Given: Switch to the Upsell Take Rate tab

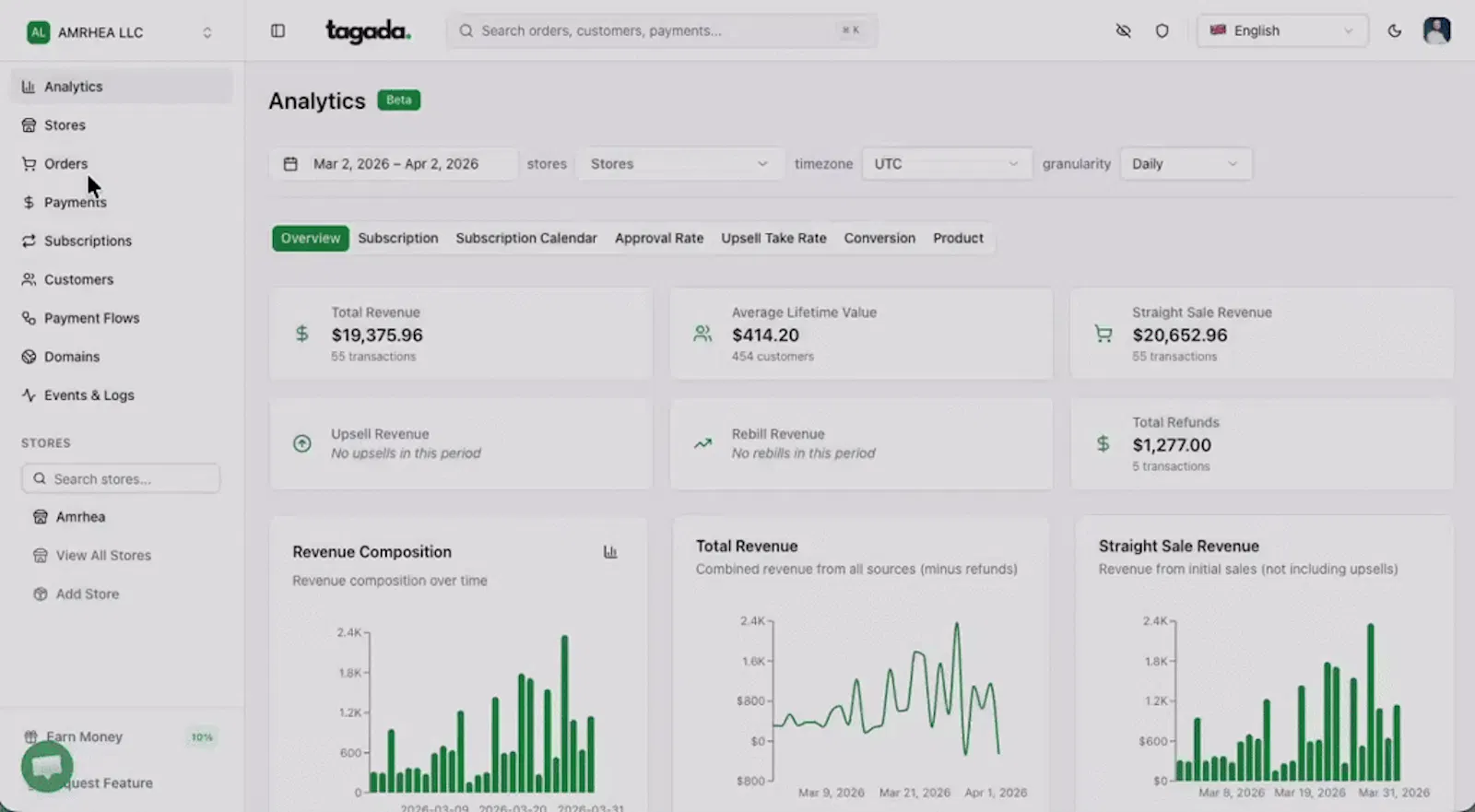Looking at the screenshot, I should (x=773, y=238).
